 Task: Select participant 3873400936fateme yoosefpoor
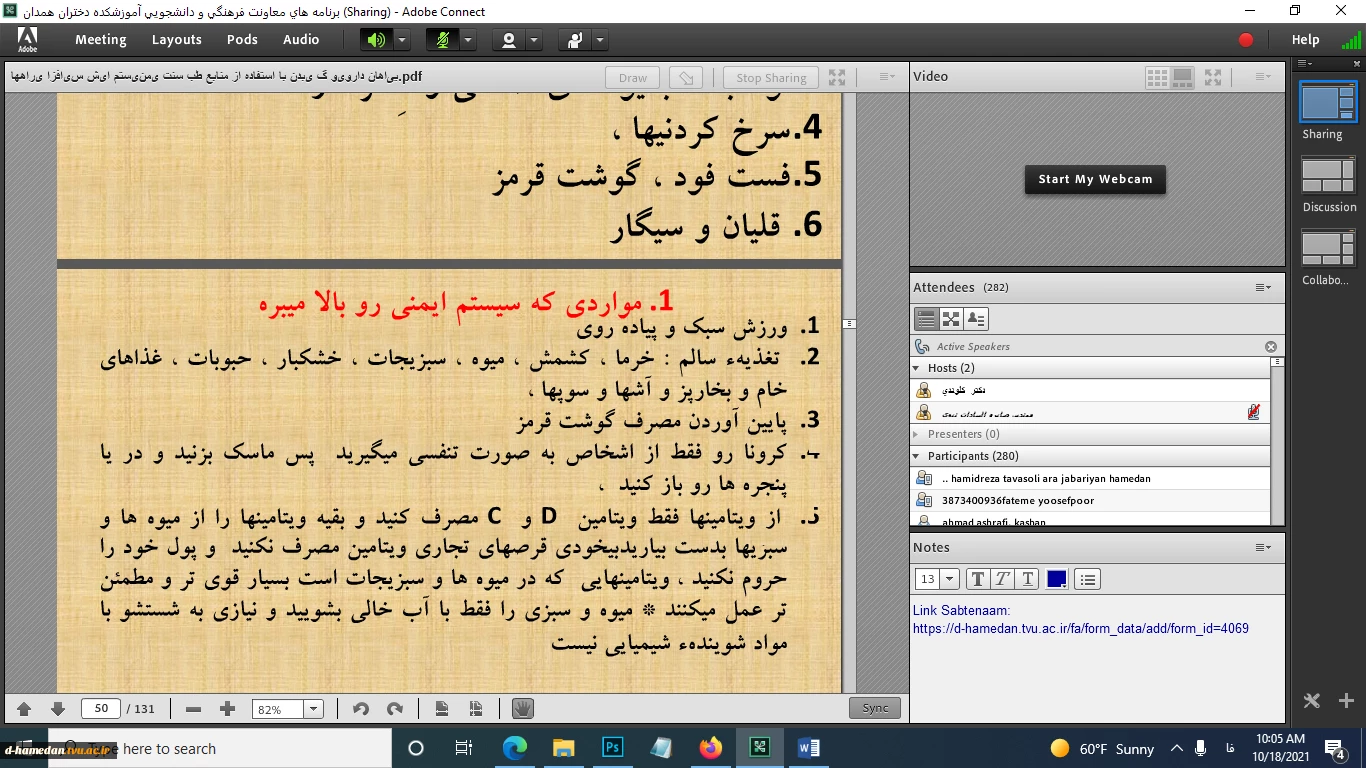(1090, 500)
